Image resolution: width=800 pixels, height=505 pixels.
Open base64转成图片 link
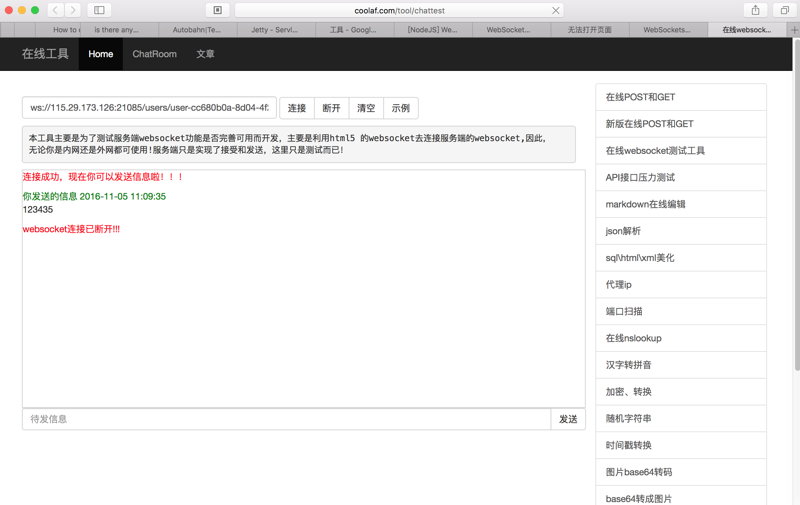[x=681, y=496]
